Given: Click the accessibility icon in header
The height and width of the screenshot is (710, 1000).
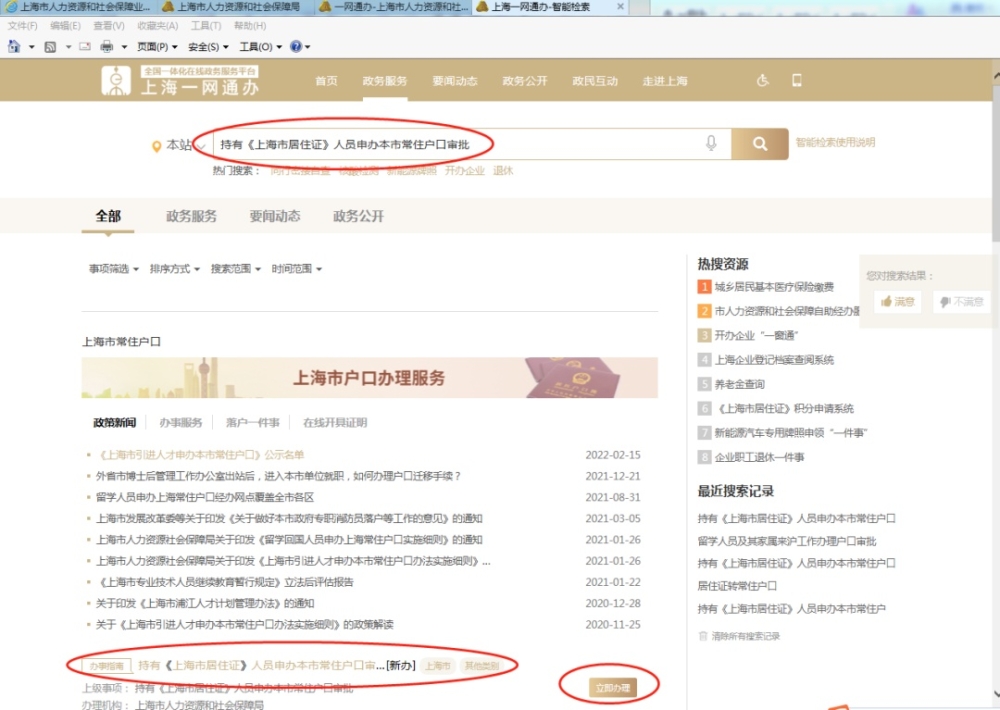Looking at the screenshot, I should 763,80.
